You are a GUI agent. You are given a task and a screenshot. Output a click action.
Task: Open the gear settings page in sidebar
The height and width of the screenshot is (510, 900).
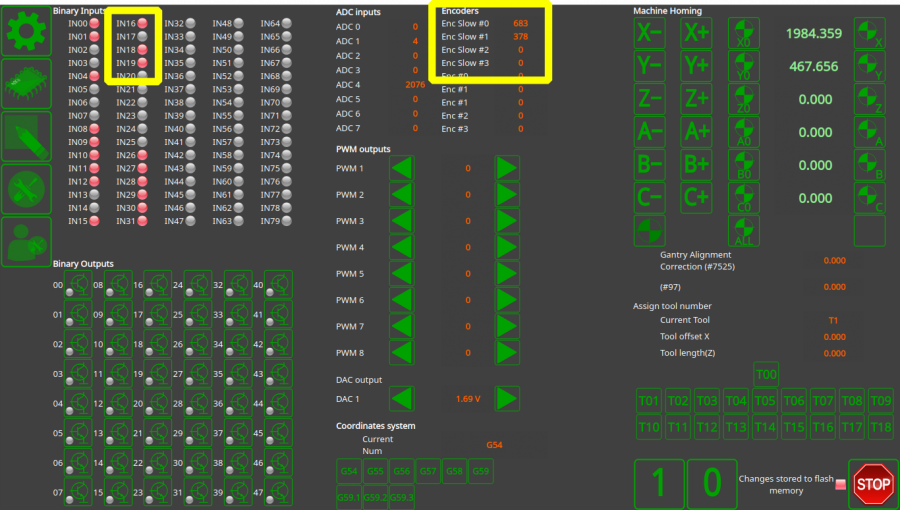[x=26, y=31]
